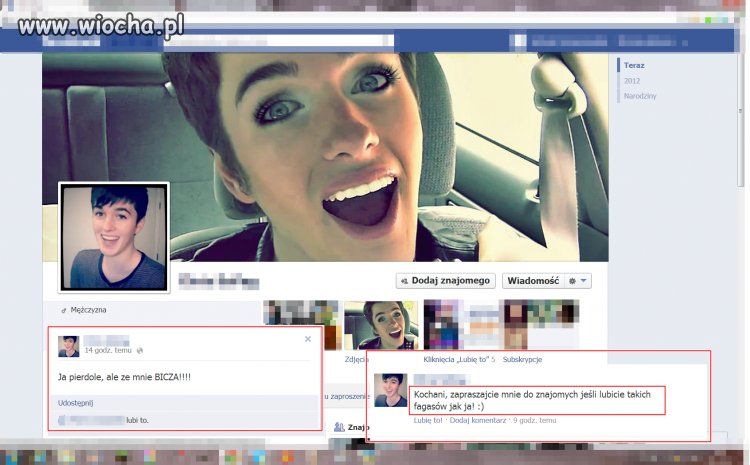Viewport: 750px width, 465px height.
Task: Open the Wiadomość message button
Action: pos(533,281)
